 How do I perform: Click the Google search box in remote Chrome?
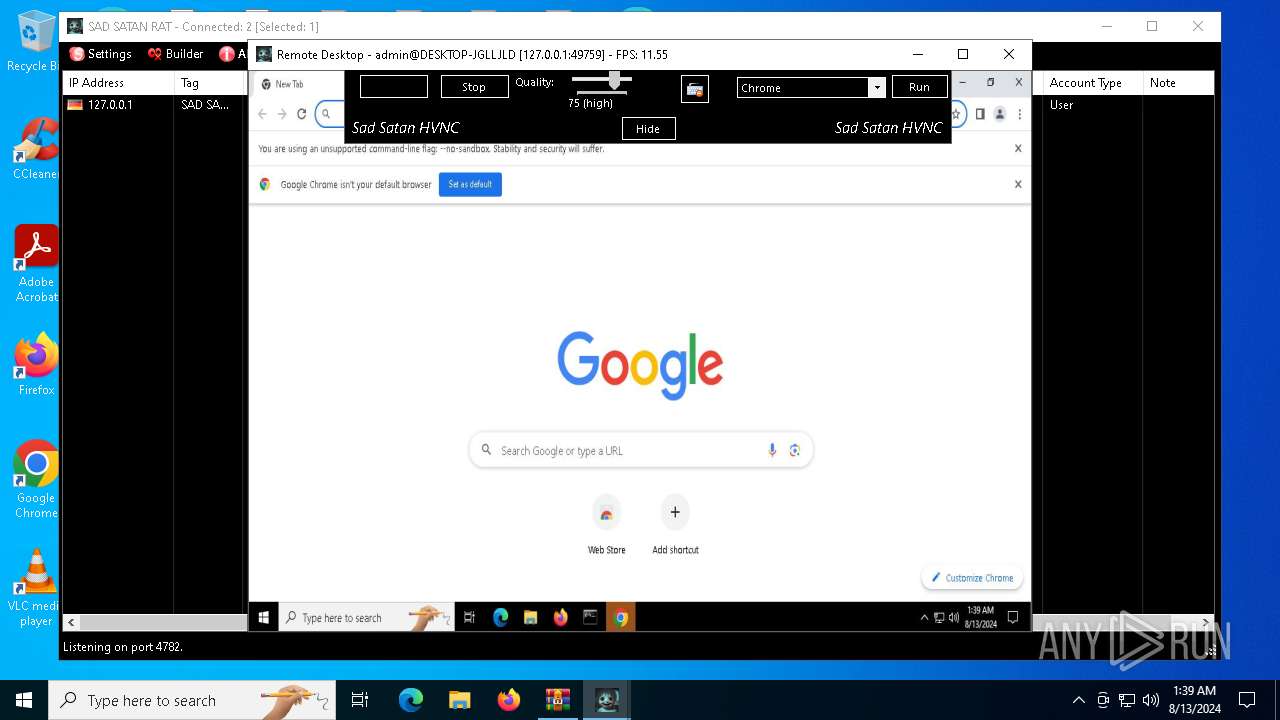pyautogui.click(x=641, y=450)
